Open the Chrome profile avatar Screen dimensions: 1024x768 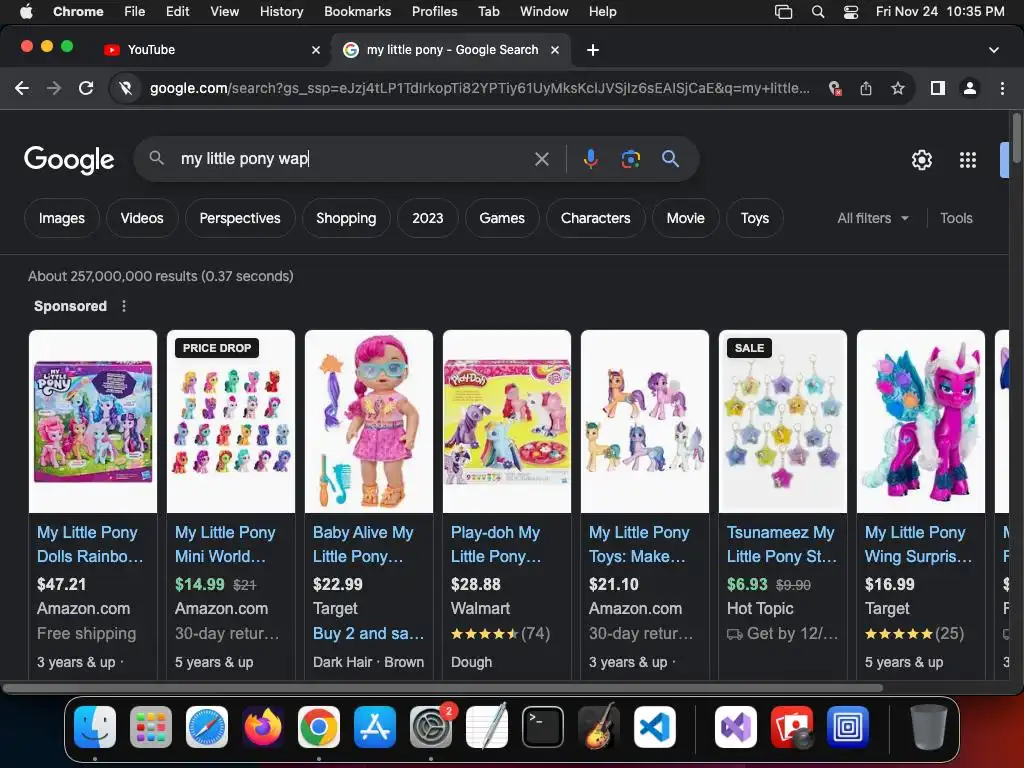point(970,88)
